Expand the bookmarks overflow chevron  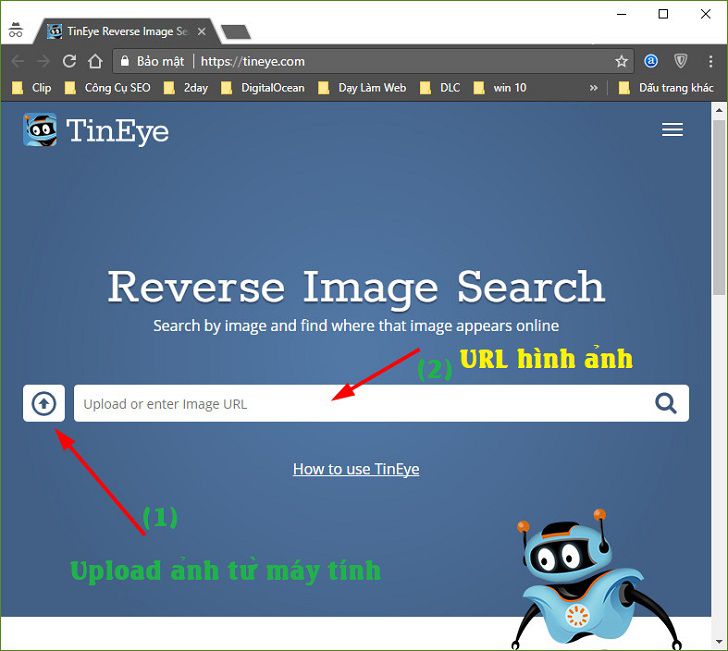click(x=593, y=88)
